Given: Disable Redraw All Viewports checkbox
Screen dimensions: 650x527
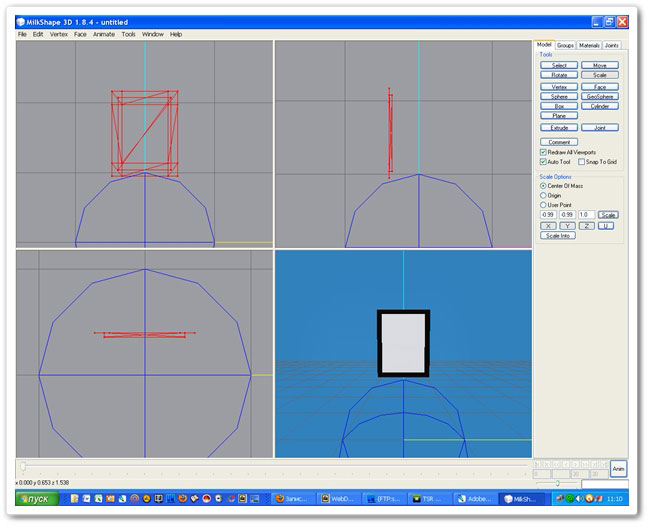Looking at the screenshot, I should click(543, 152).
